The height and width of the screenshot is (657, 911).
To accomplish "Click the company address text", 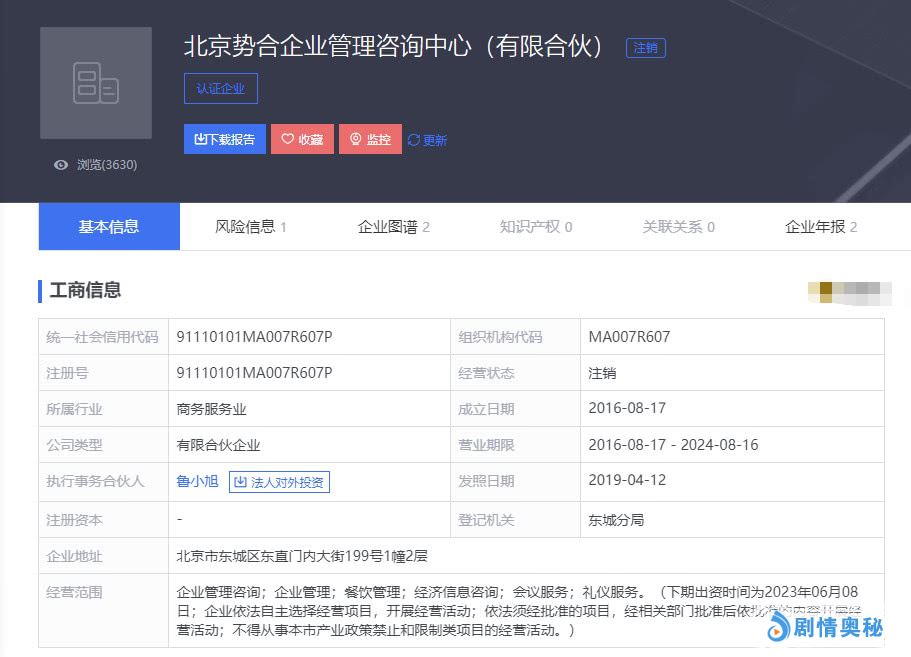I will click(x=302, y=556).
